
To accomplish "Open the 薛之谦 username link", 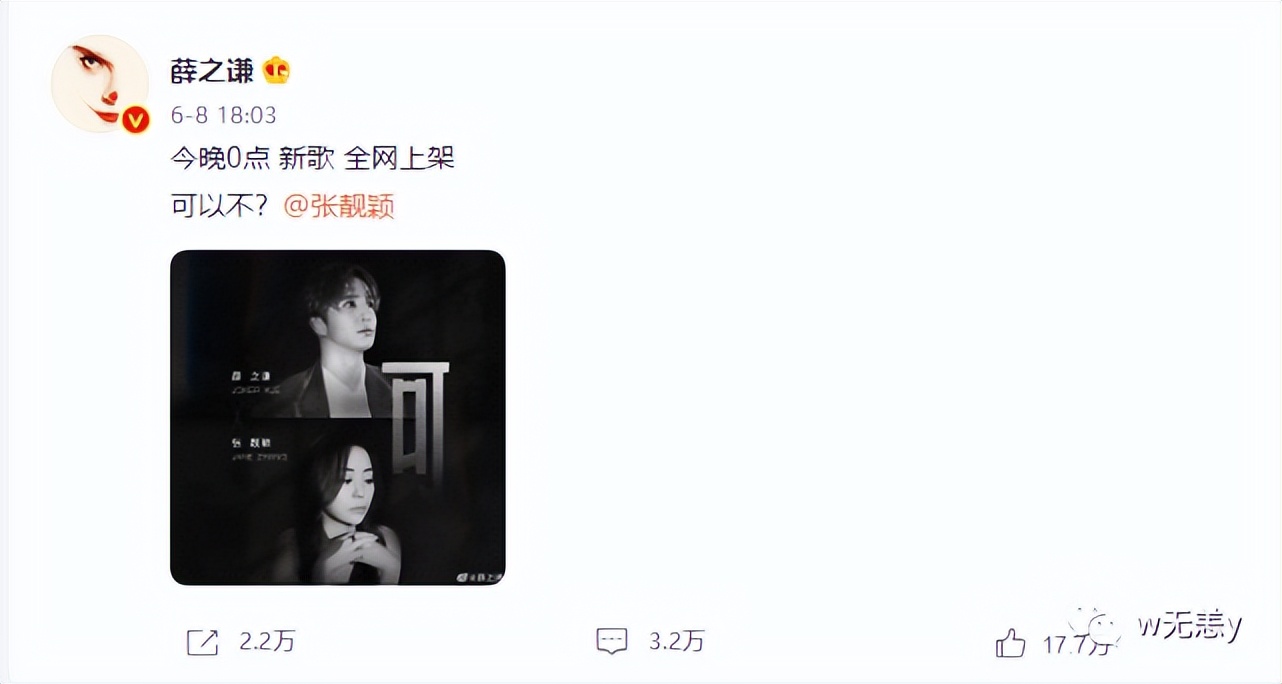I will [213, 71].
